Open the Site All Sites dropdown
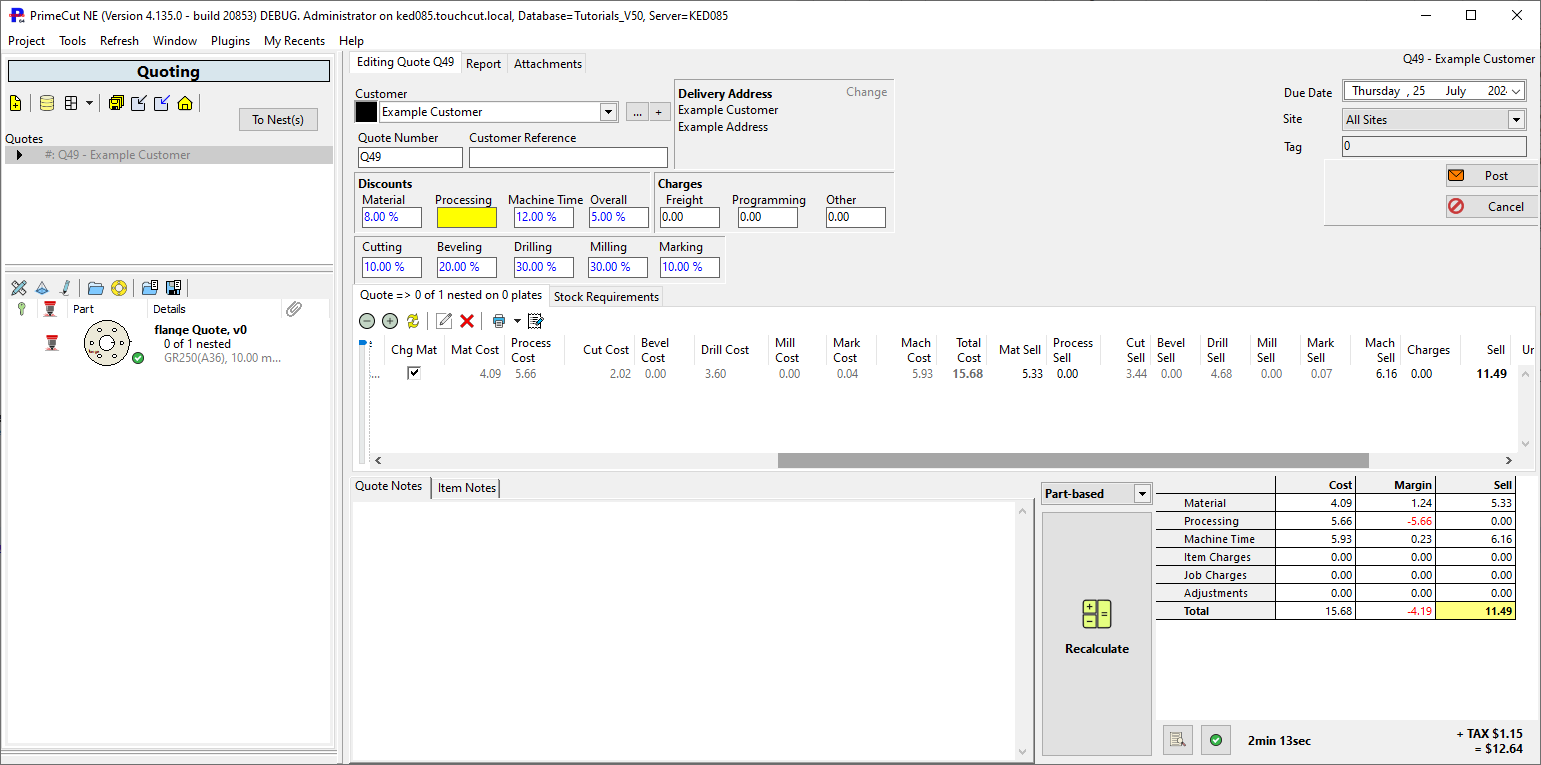1541x765 pixels. click(1517, 120)
